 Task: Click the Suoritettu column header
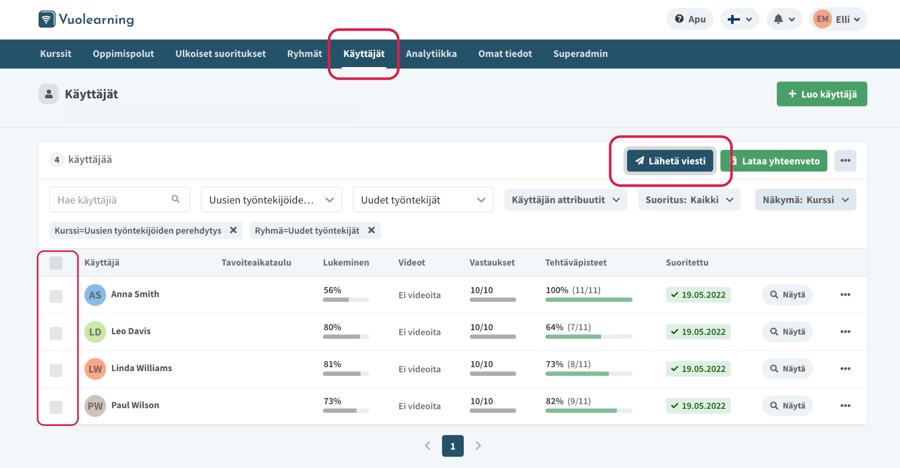(687, 262)
